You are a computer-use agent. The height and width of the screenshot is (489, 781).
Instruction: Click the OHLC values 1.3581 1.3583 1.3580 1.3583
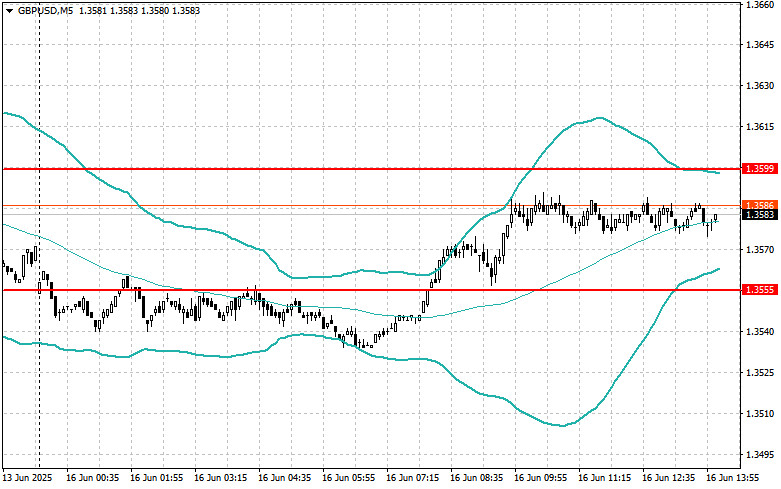138,10
